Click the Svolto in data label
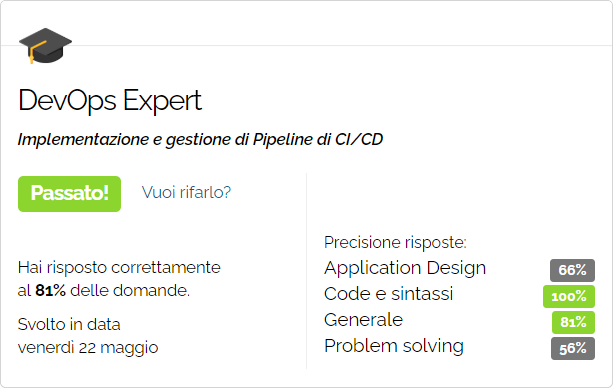613x388 pixels. pyautogui.click(x=69, y=325)
